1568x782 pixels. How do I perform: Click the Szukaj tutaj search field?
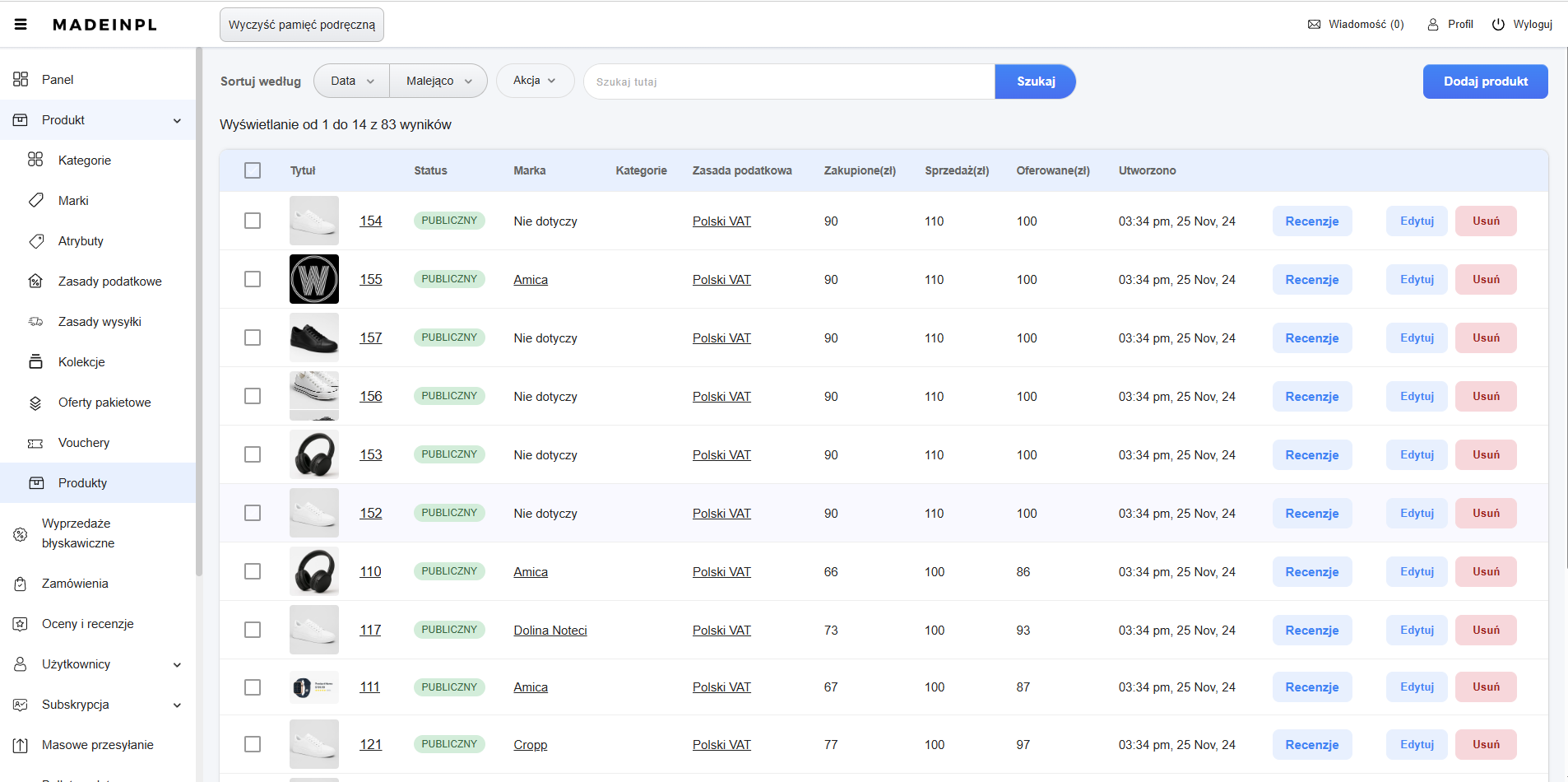point(788,81)
